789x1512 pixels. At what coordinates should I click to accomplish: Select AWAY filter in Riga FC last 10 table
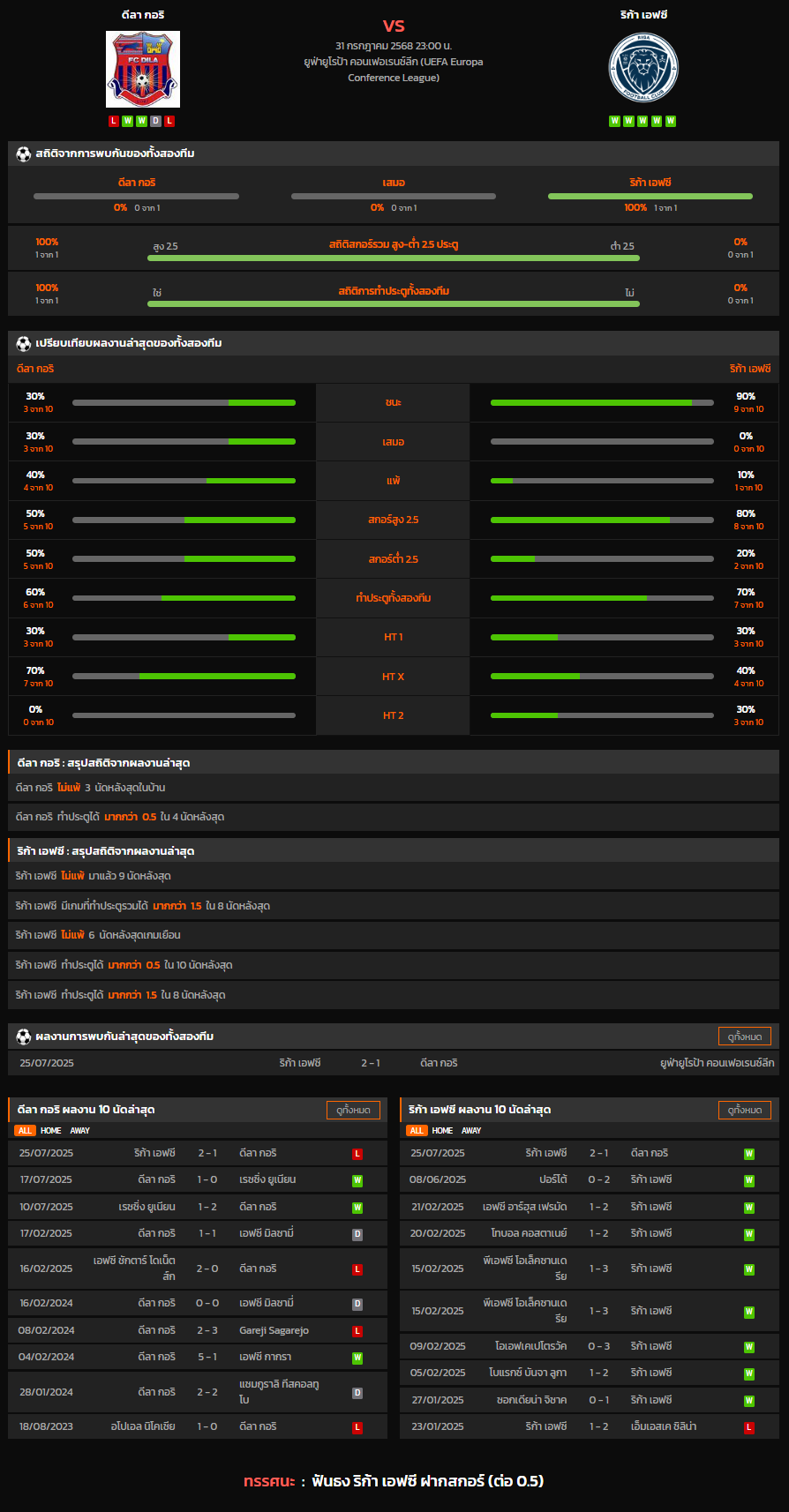click(x=472, y=1131)
